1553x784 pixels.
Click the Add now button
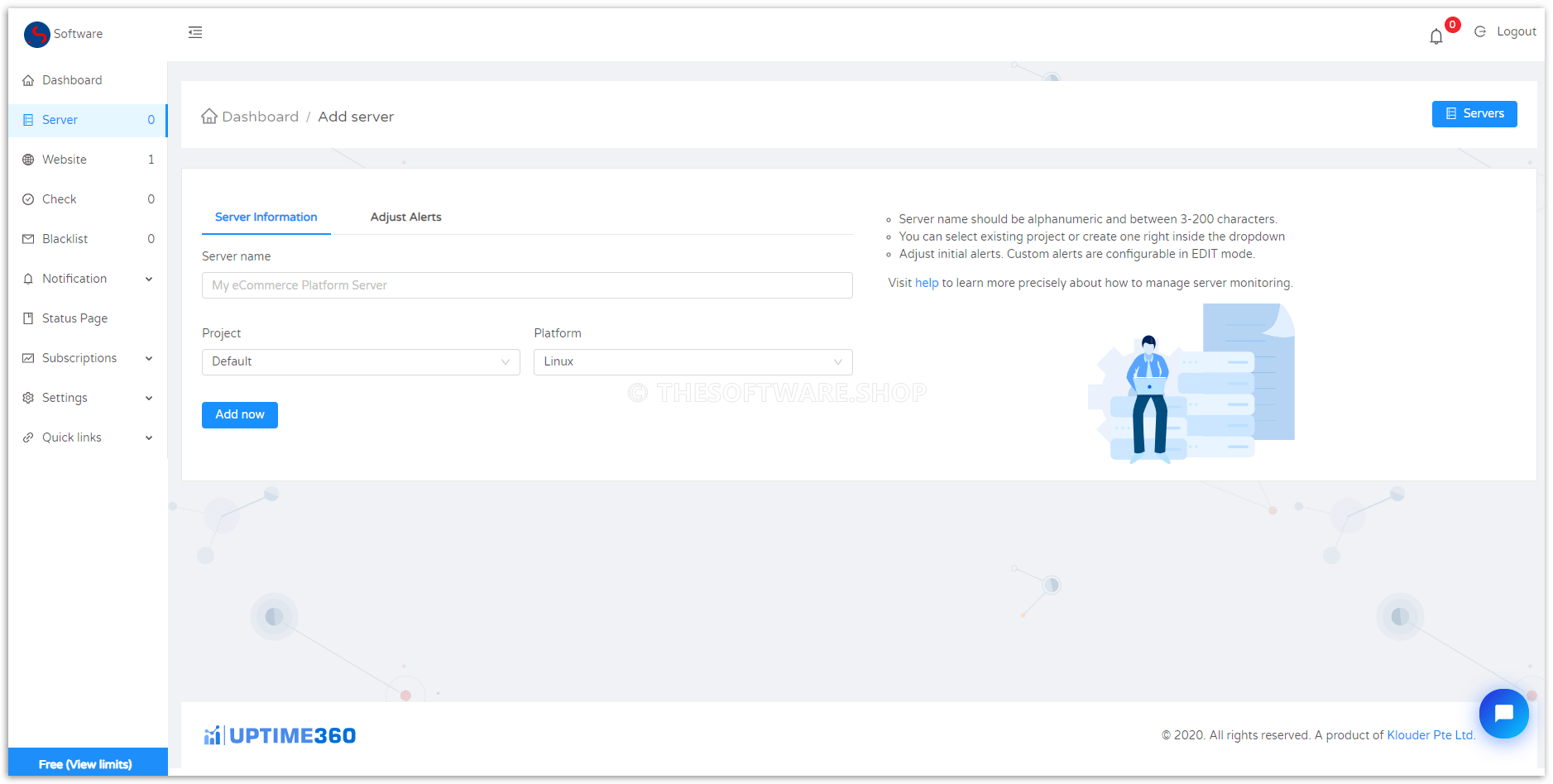(x=239, y=414)
